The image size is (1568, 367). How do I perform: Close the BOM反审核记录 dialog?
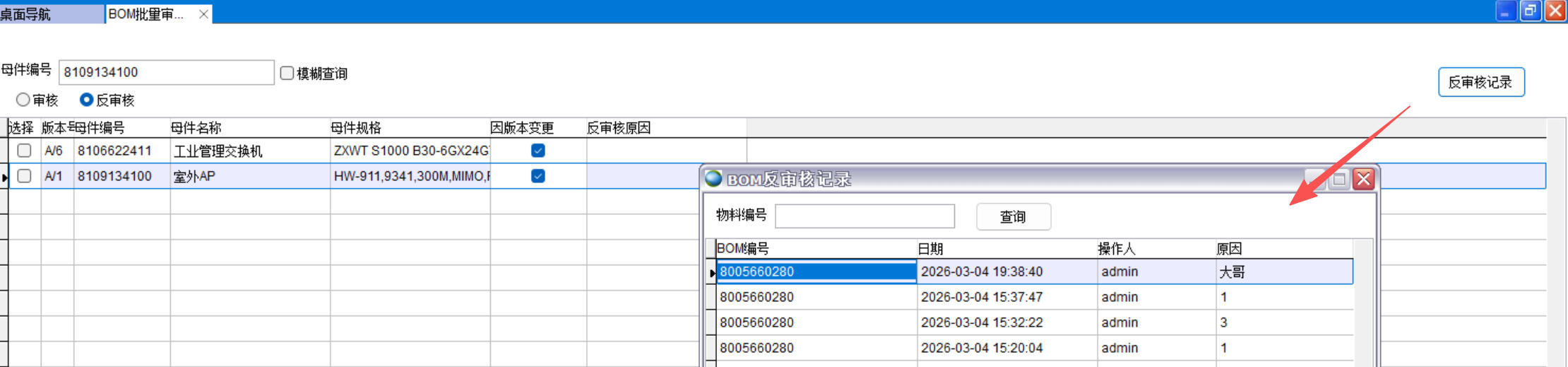pyautogui.click(x=1363, y=180)
